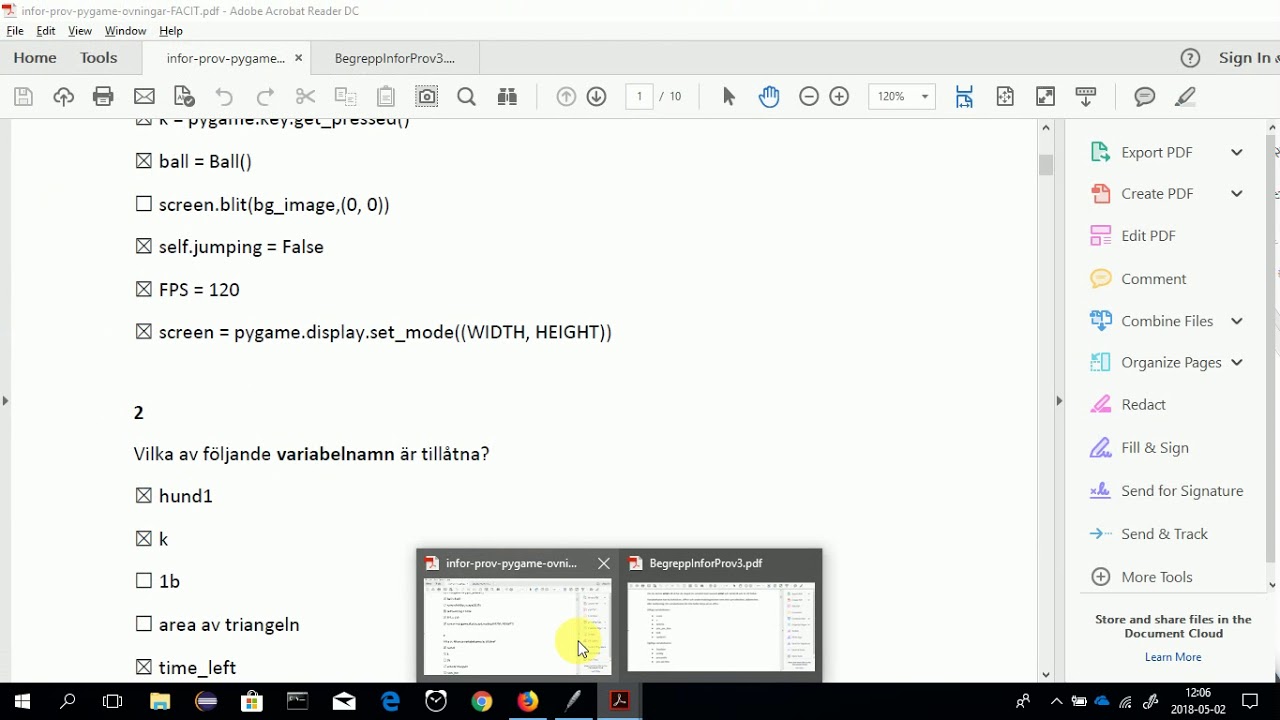Image resolution: width=1280 pixels, height=720 pixels.
Task: Choose the arrow selection tool
Action: pyautogui.click(x=728, y=97)
